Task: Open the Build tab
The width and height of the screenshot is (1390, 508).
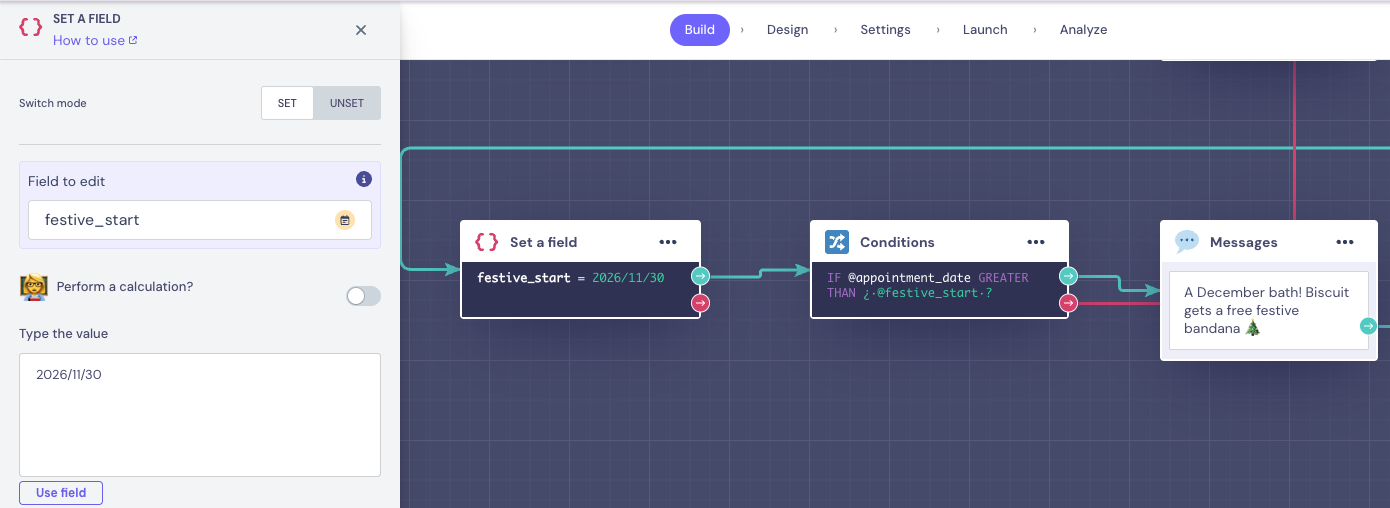Action: pos(700,30)
